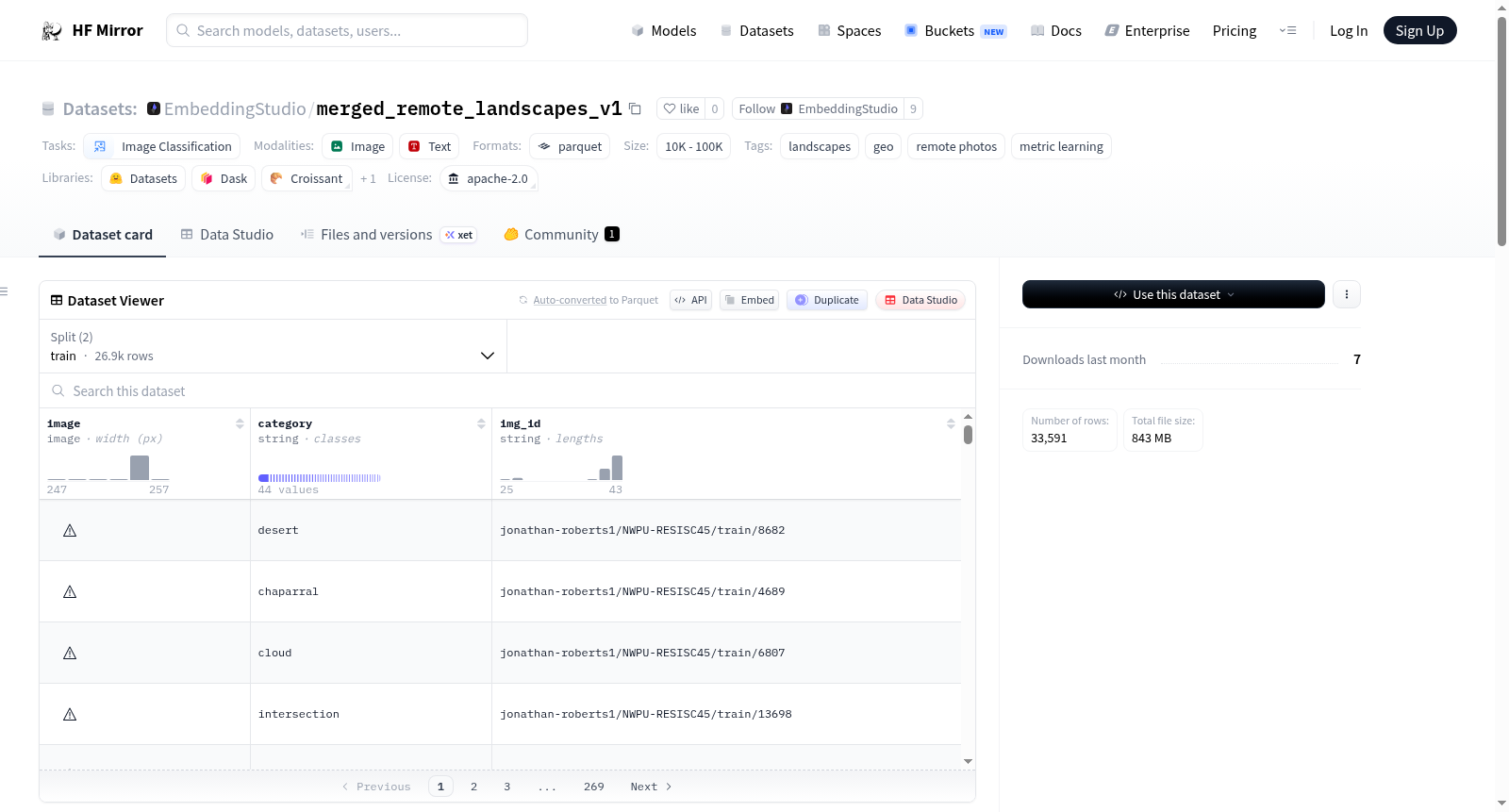Click warning icon in desert row
Viewport: 1509px width, 812px height.
[x=70, y=531]
